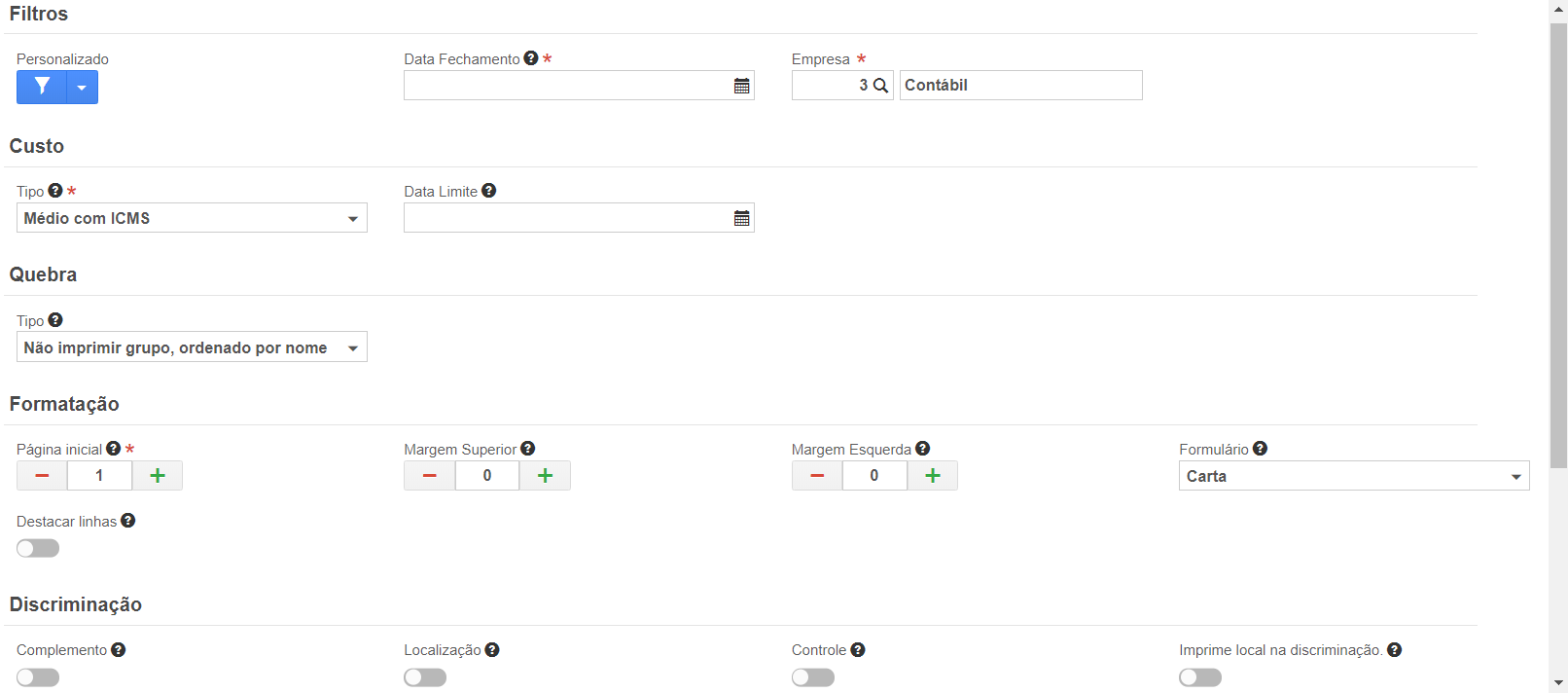
Task: Expand the Personalizado filter arrow dropdown
Action: [82, 87]
